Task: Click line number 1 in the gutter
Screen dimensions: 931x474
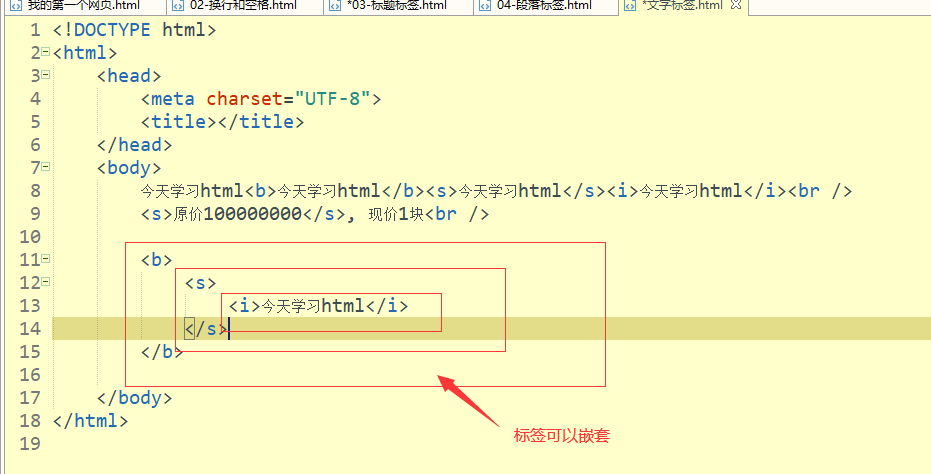Action: pos(35,30)
